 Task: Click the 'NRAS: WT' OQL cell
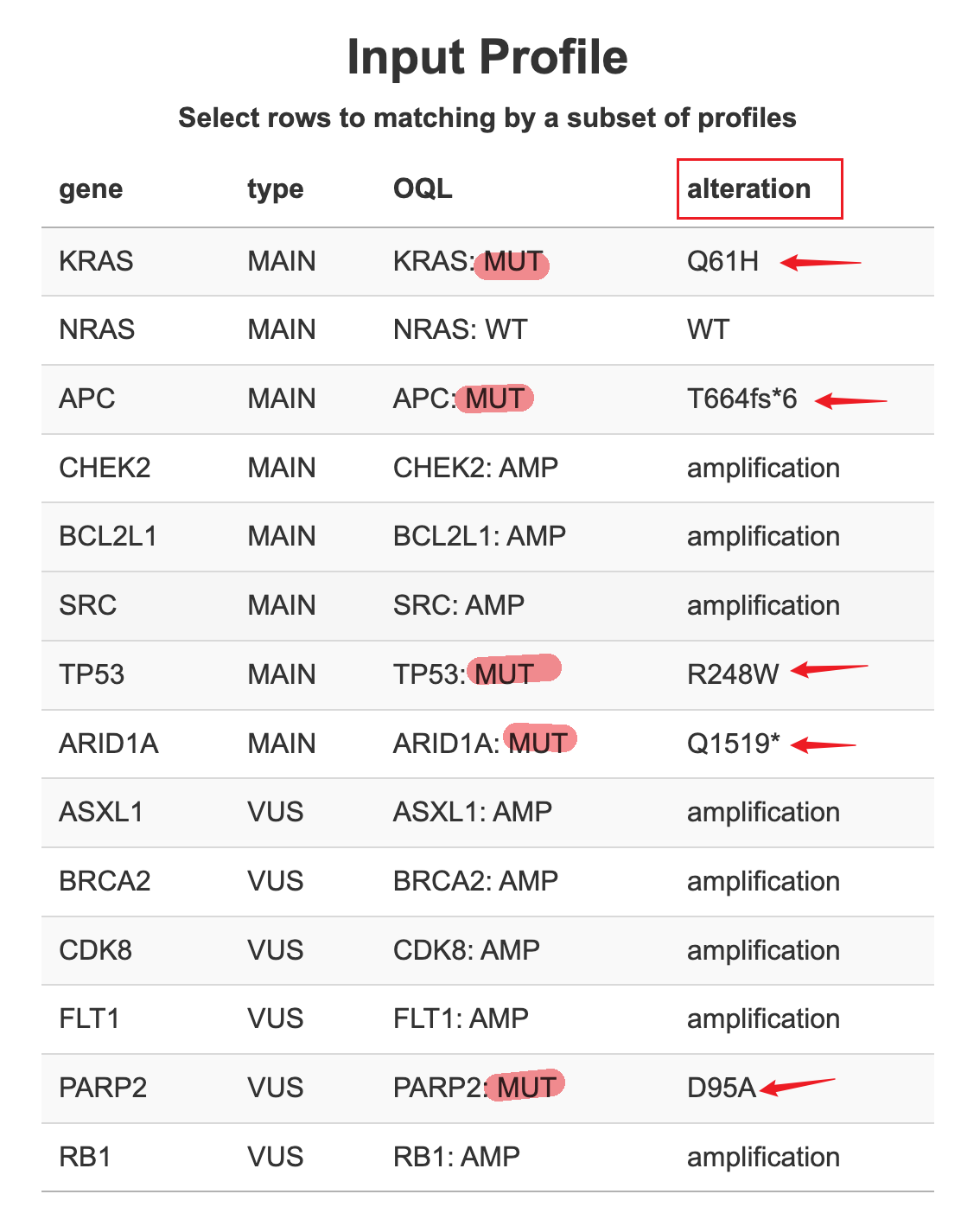(x=460, y=329)
